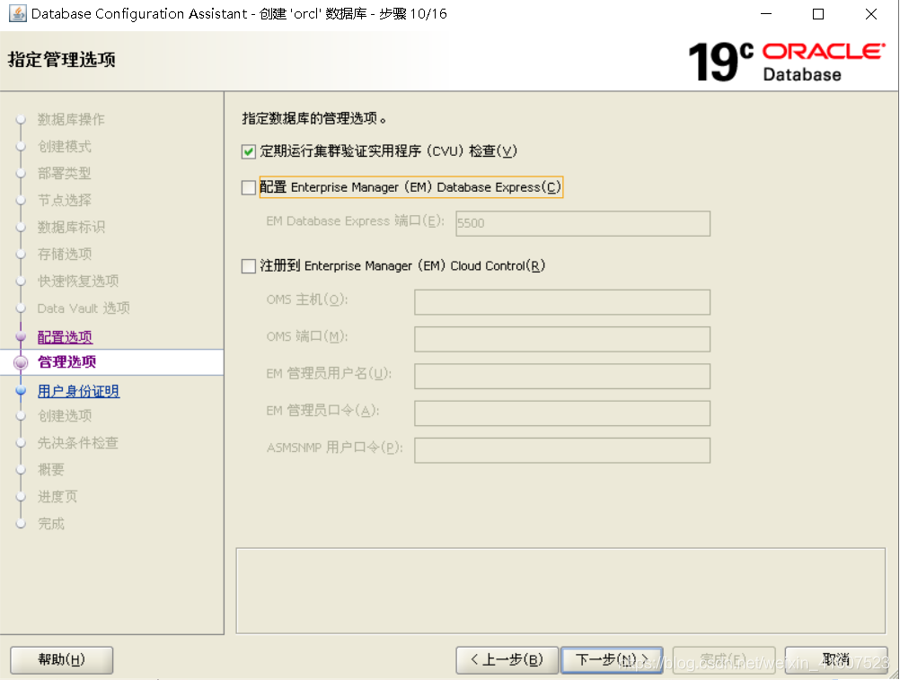Enable the register to EM Cloud Control checkbox

tap(249, 266)
